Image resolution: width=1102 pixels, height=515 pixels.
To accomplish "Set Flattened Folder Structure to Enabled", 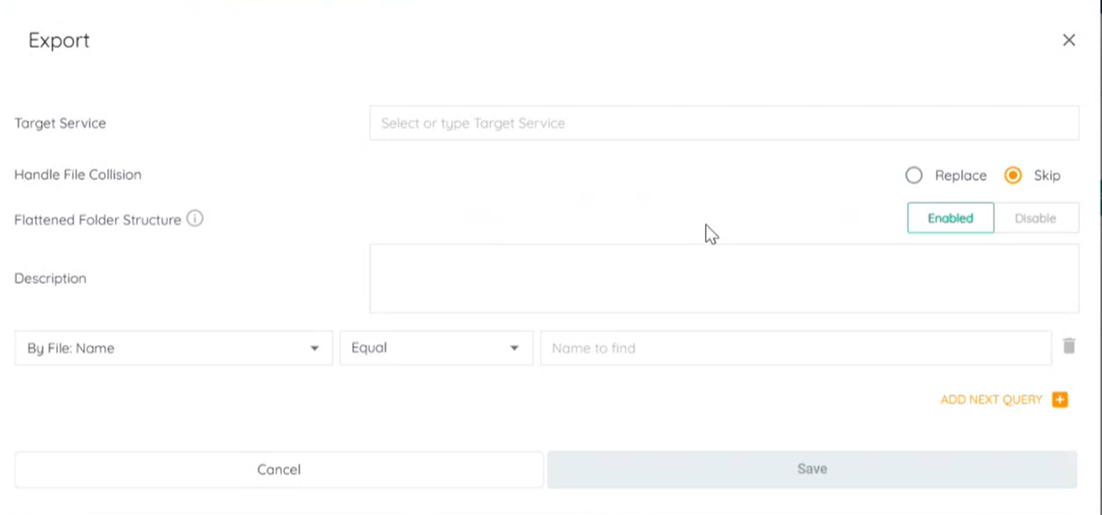I will tap(950, 218).
